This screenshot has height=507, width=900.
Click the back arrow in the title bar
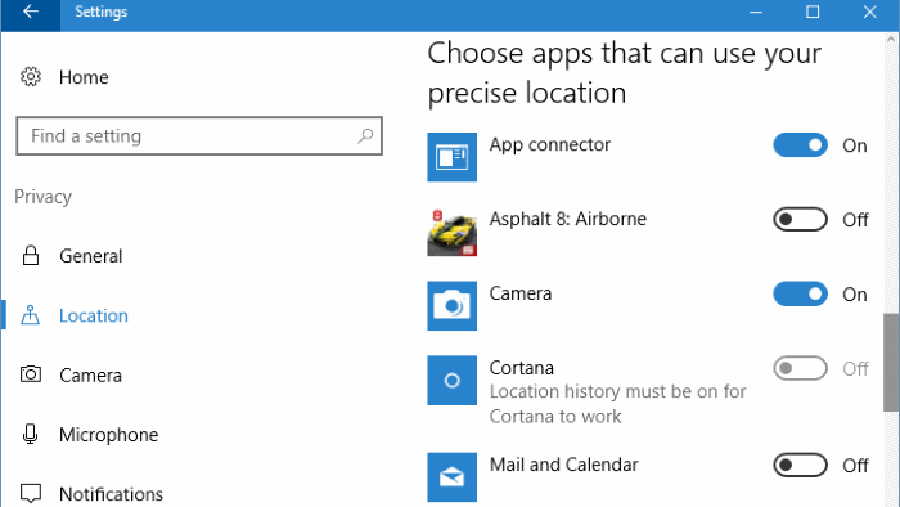pos(30,12)
